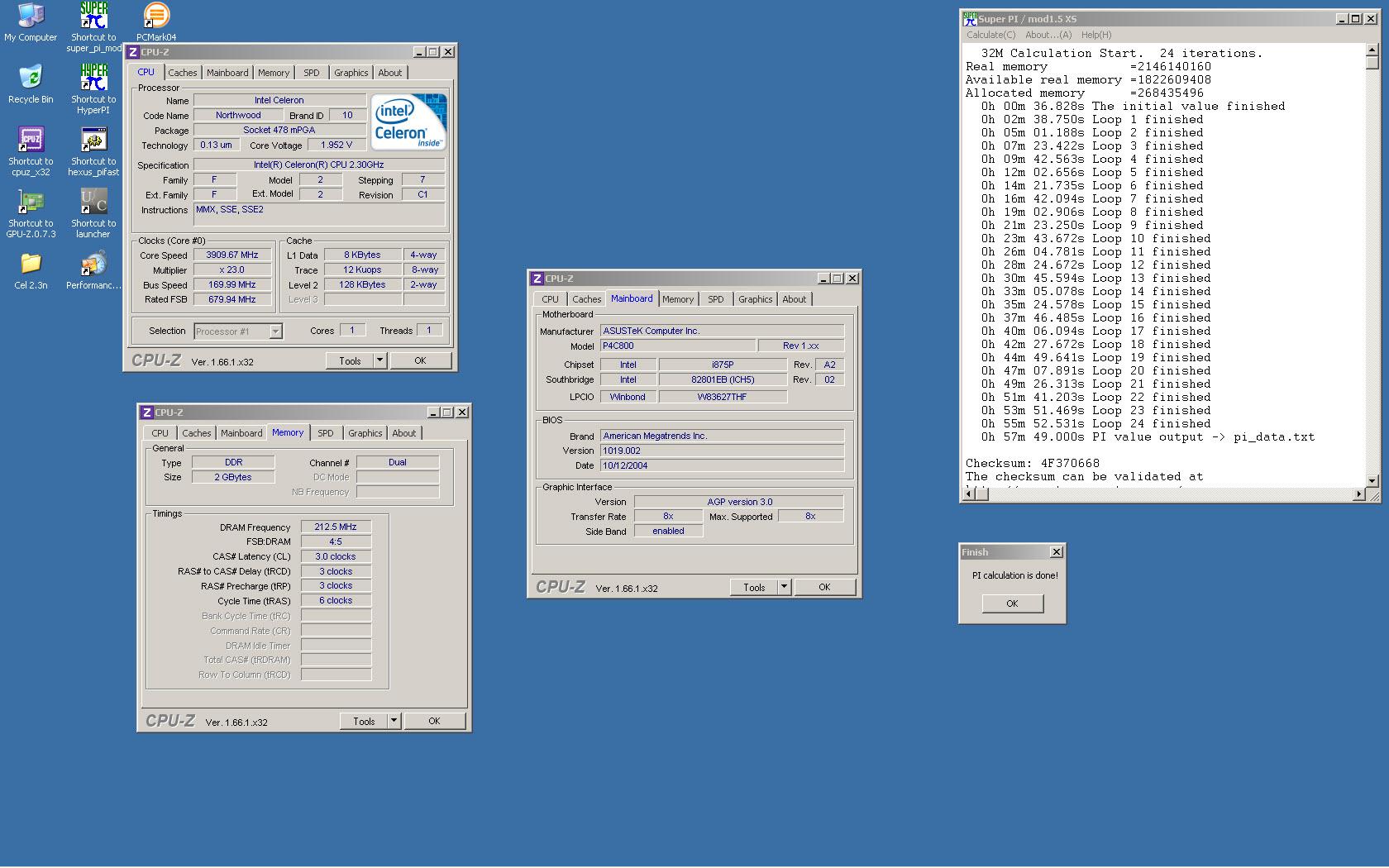Click the Rated FSB value 679.94 MHz

coord(232,300)
